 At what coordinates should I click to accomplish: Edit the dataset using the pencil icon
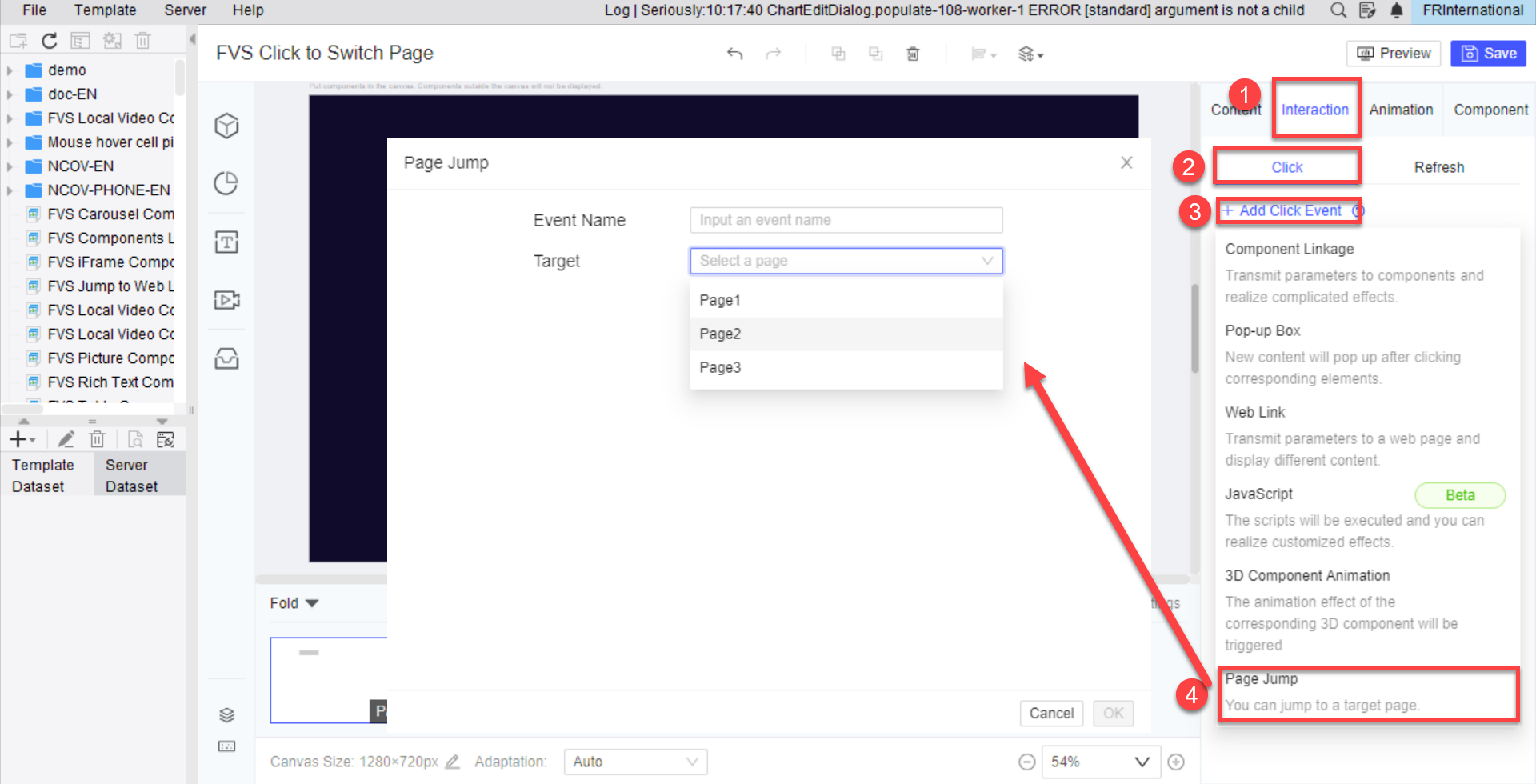(66, 438)
